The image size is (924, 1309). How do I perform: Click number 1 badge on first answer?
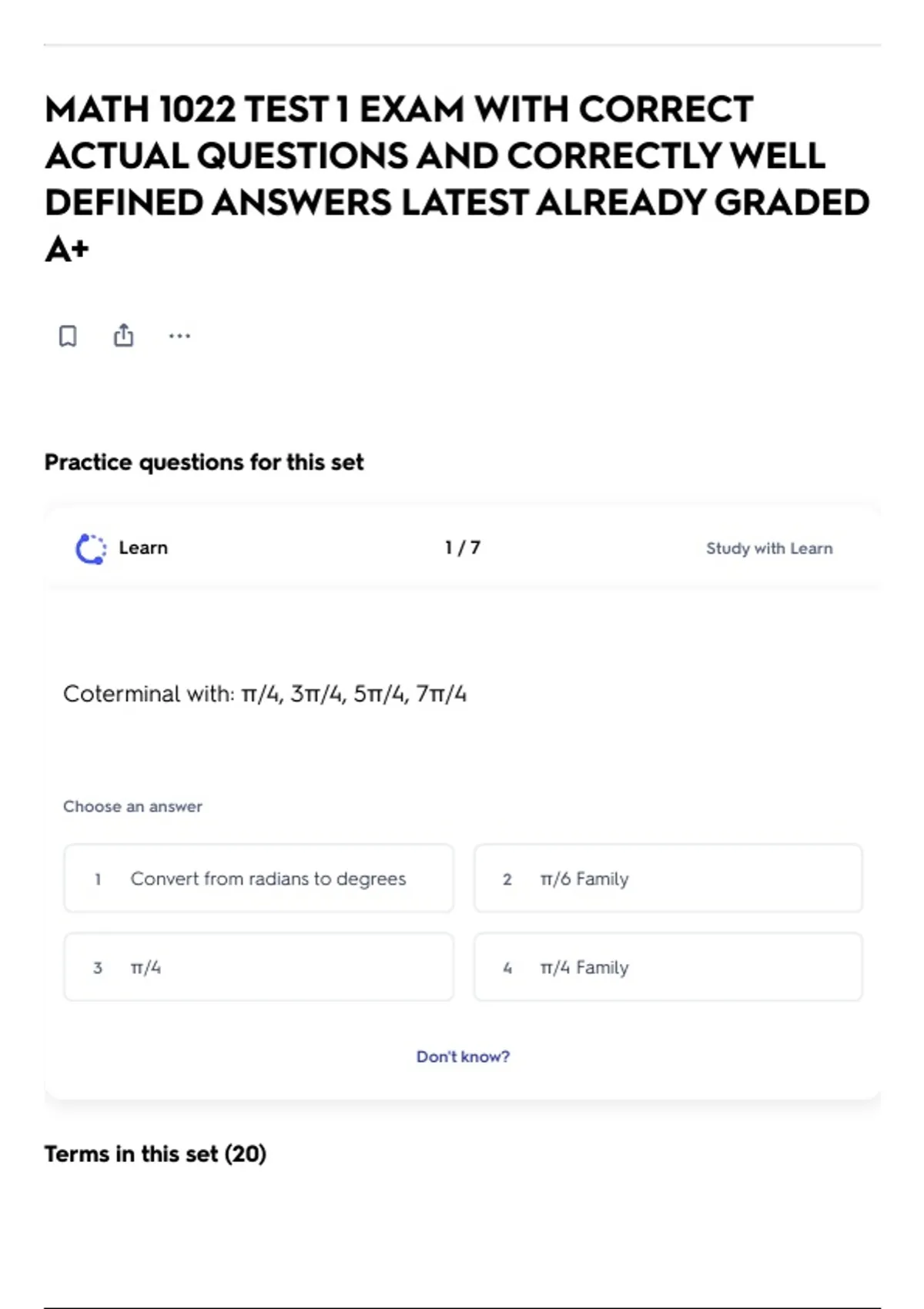pos(98,879)
